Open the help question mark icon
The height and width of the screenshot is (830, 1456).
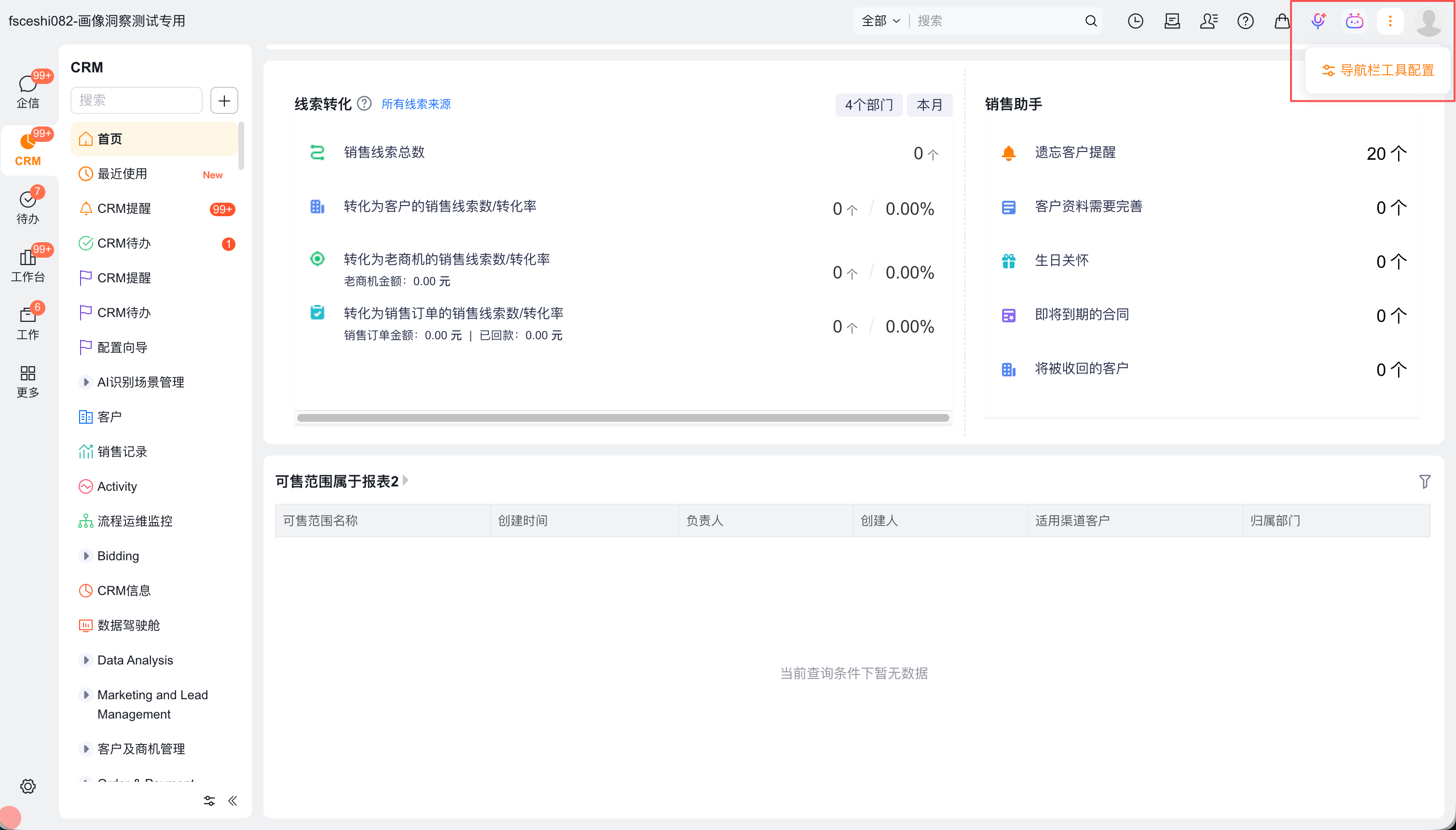point(1245,21)
